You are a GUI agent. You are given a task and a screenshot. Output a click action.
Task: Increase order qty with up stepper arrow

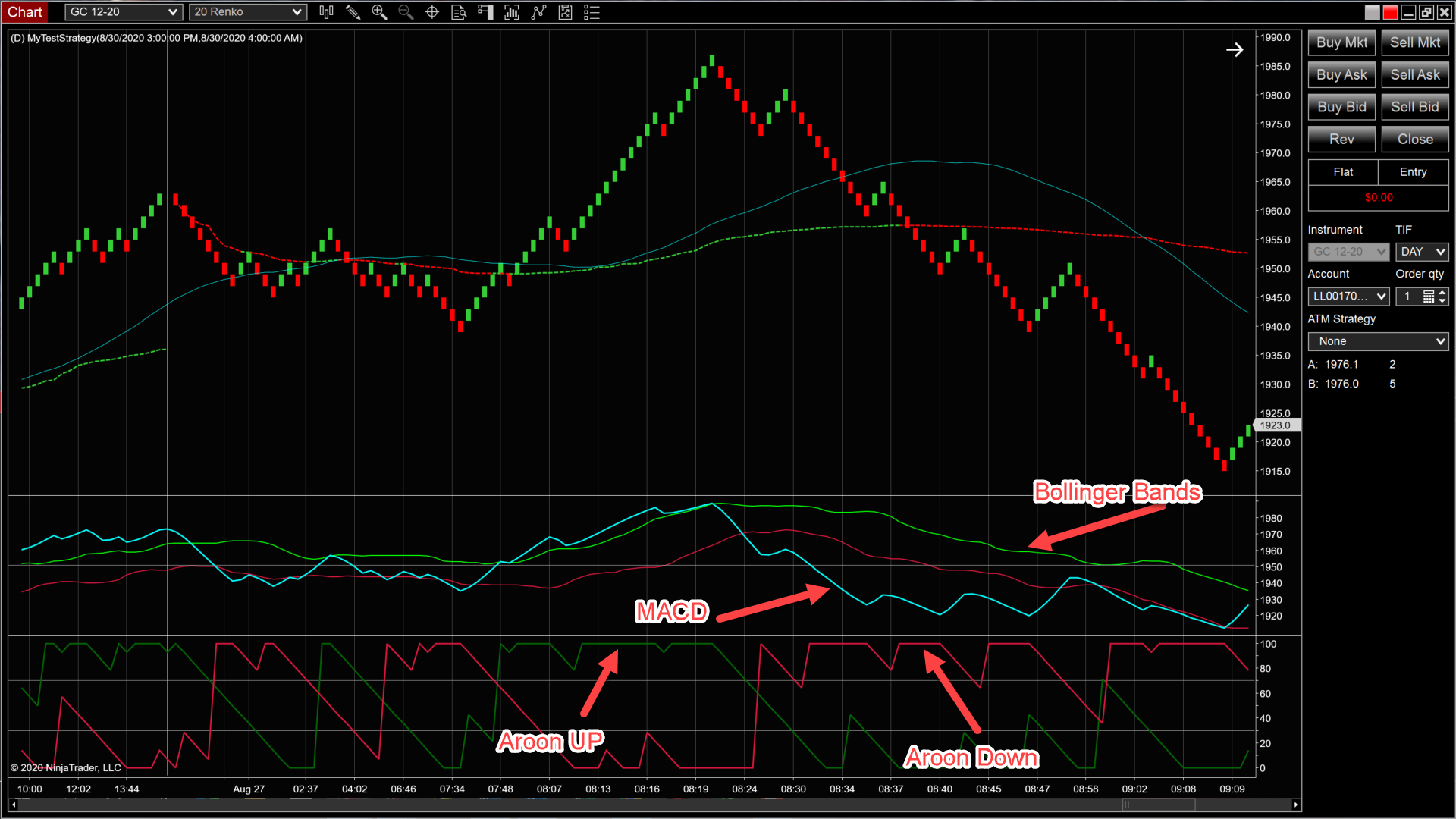point(1442,292)
